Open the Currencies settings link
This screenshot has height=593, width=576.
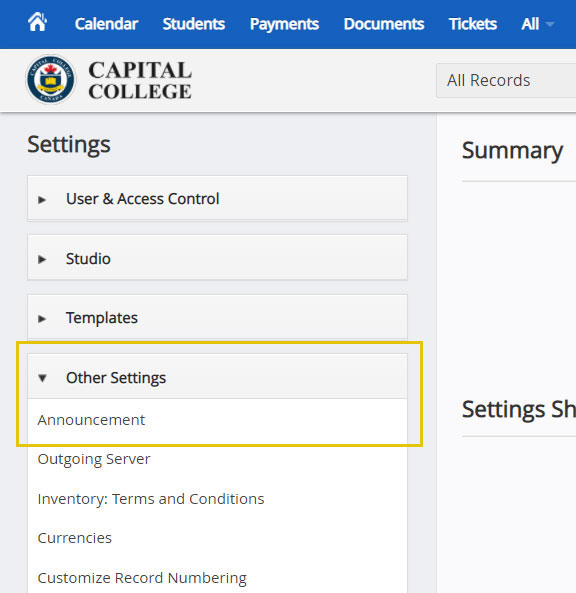pyautogui.click(x=75, y=538)
